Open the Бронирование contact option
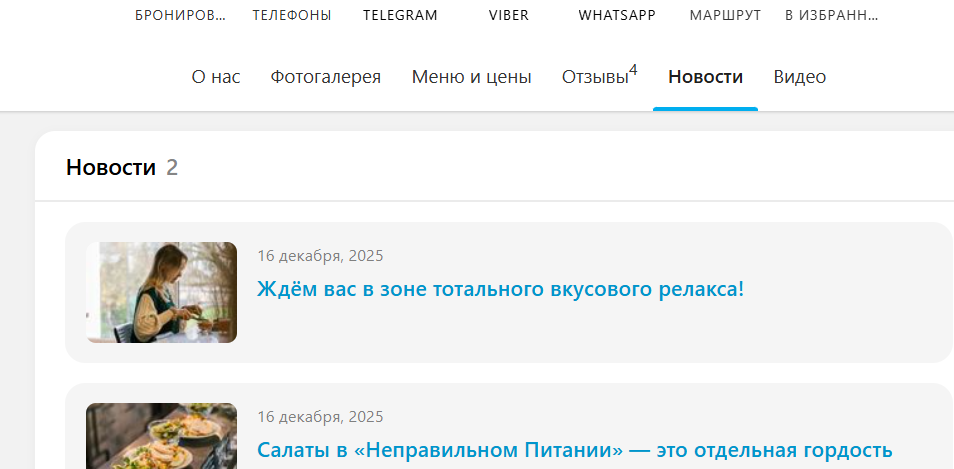 coord(180,16)
